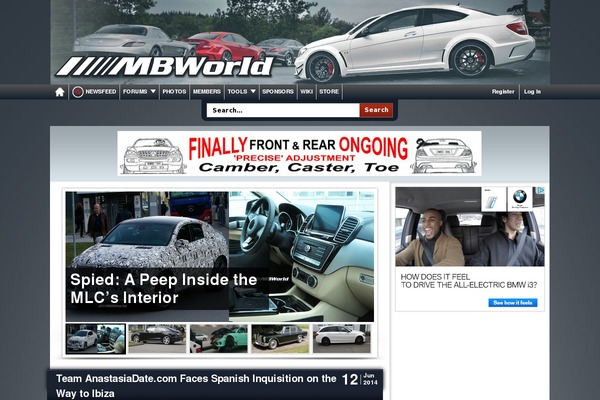Open the Members menu item

point(207,92)
